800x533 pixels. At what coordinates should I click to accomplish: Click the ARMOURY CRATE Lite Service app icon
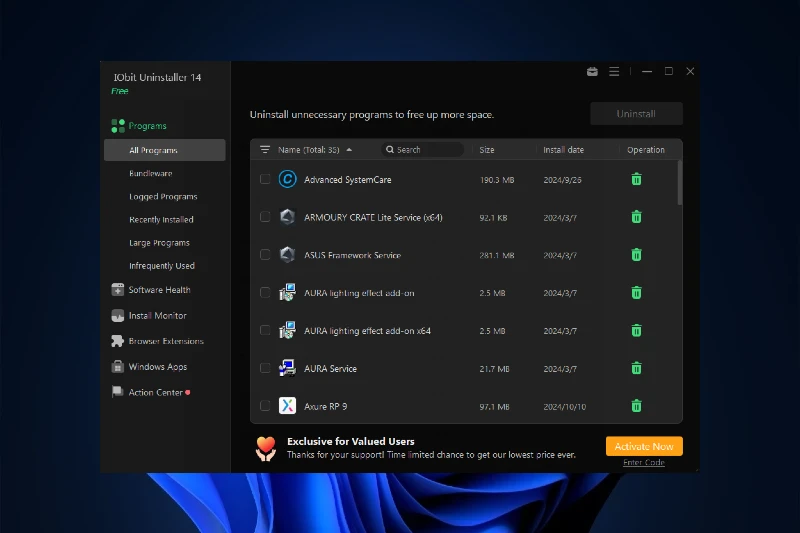(287, 217)
